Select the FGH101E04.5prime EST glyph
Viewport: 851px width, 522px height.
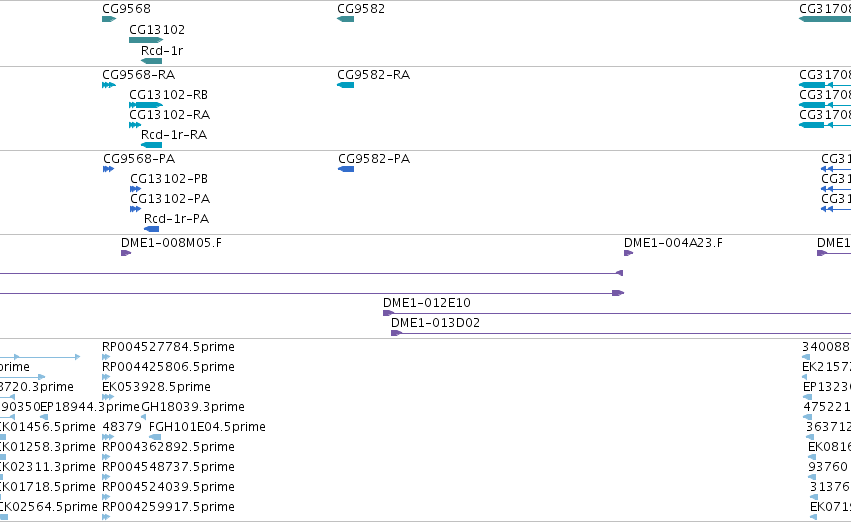(x=155, y=437)
